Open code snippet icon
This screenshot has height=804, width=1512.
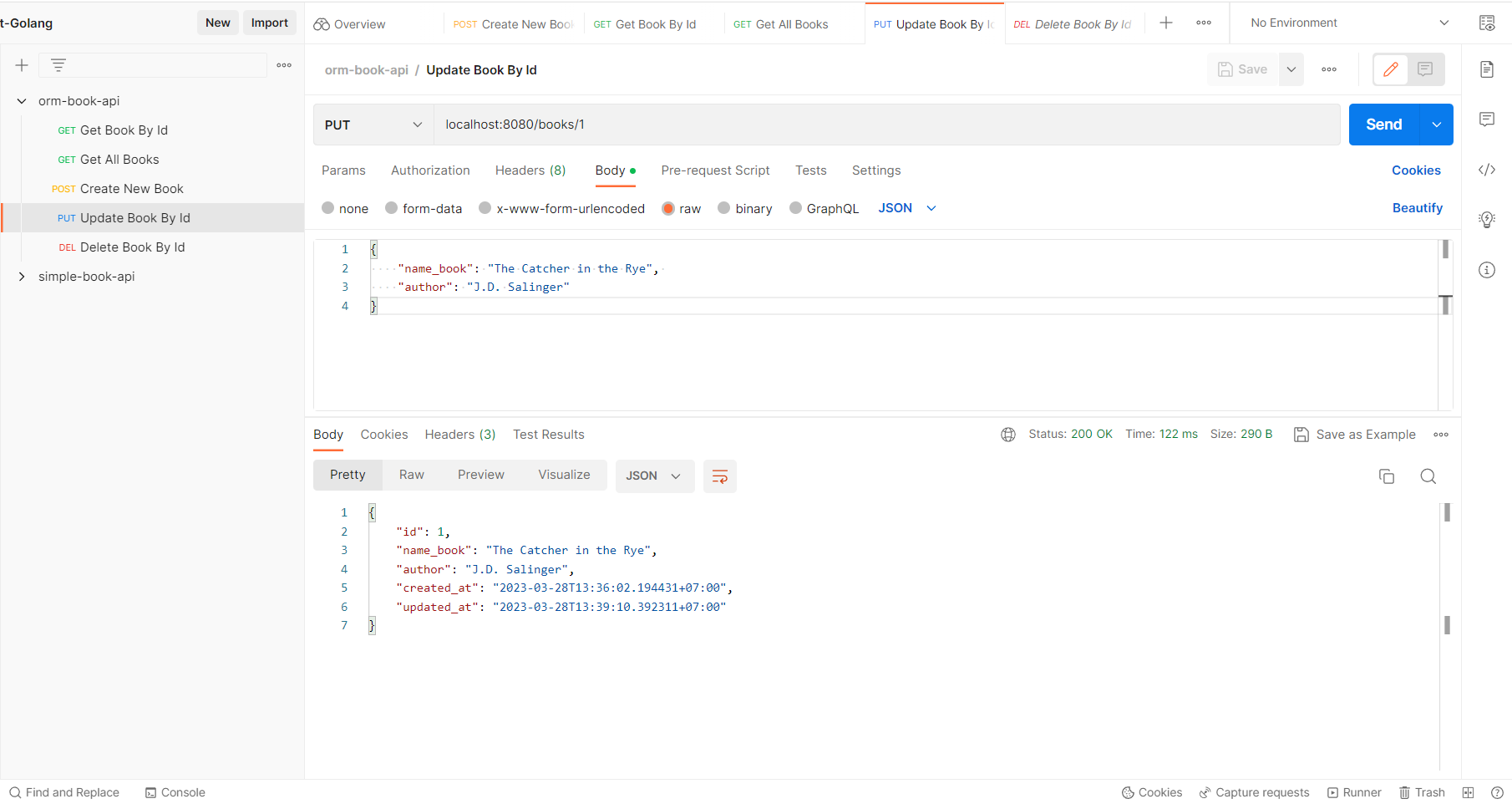1487,170
